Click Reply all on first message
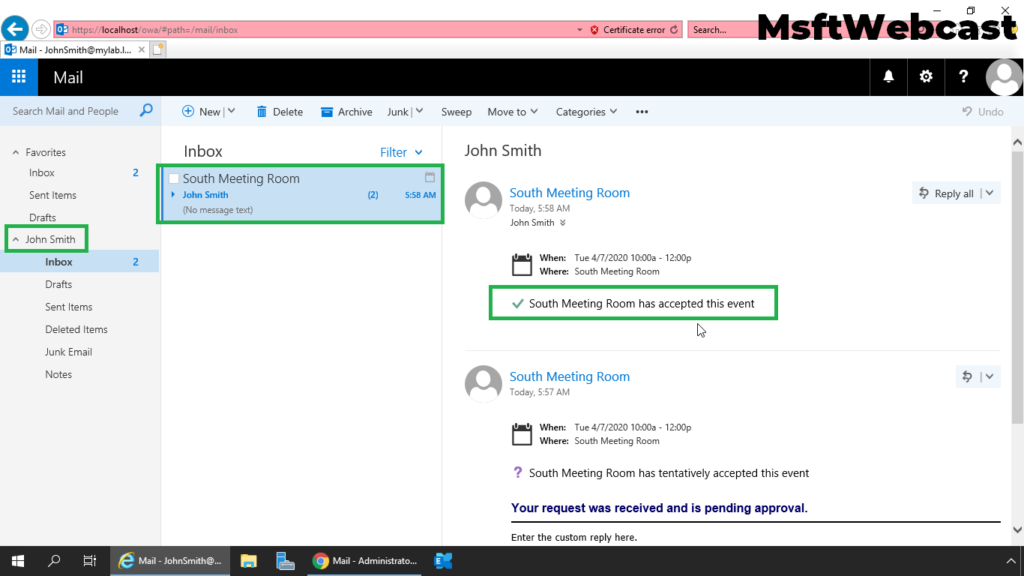The height and width of the screenshot is (576, 1024). click(947, 193)
